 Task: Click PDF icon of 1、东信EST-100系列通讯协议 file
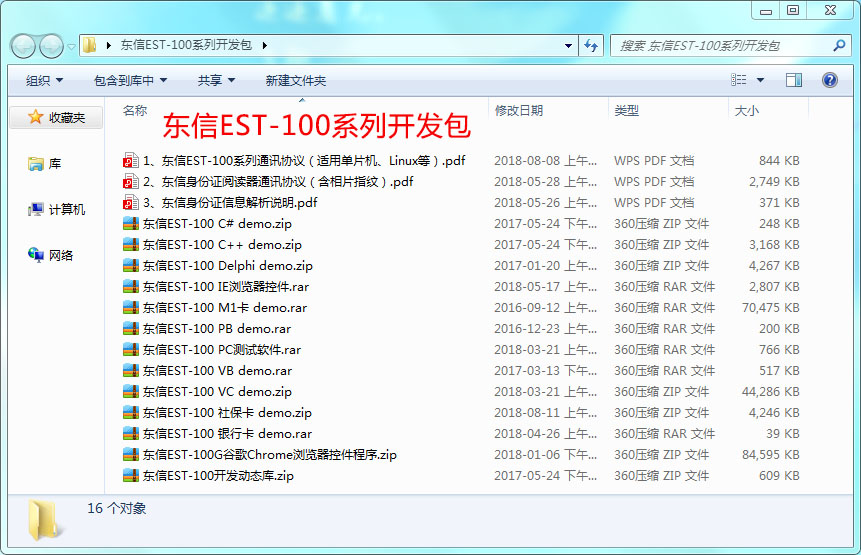pyautogui.click(x=131, y=160)
